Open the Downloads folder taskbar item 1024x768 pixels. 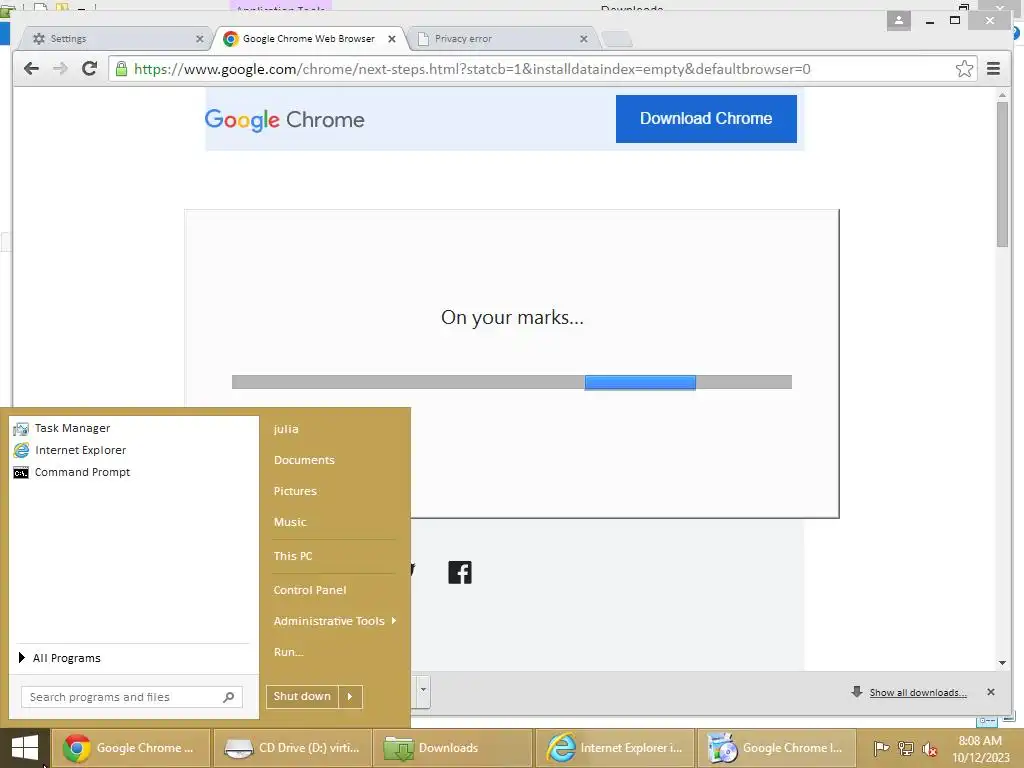[452, 748]
